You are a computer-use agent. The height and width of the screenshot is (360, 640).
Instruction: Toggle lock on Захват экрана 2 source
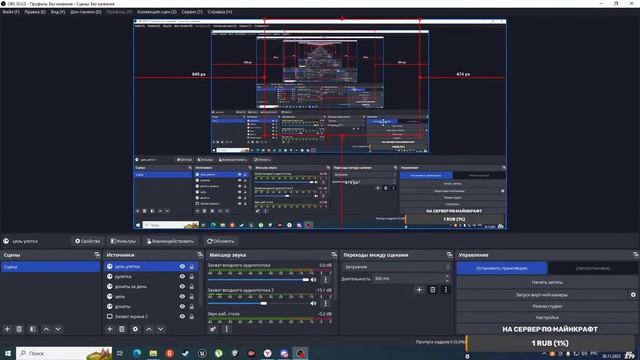tap(191, 316)
